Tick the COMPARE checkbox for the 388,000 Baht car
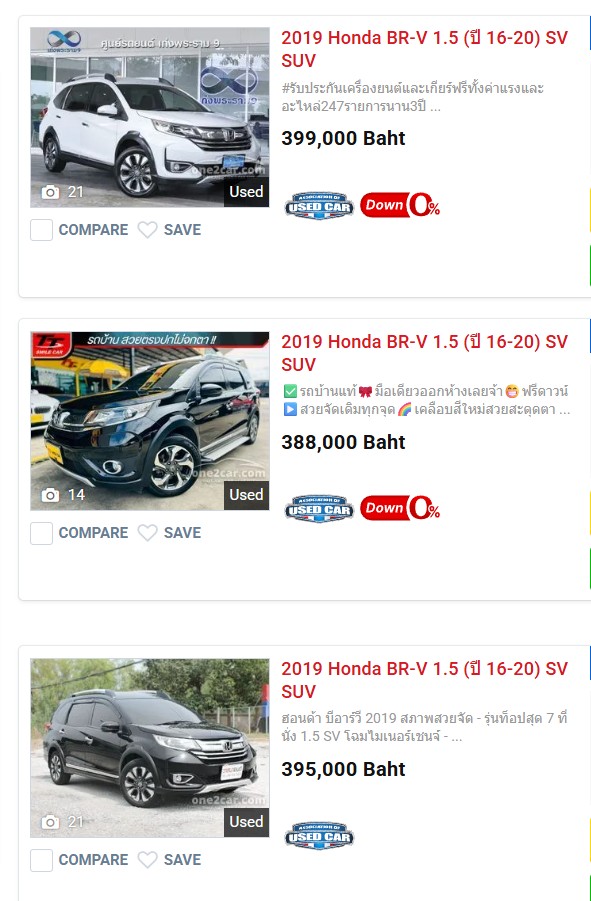This screenshot has width=591, height=901. pyautogui.click(x=41, y=533)
